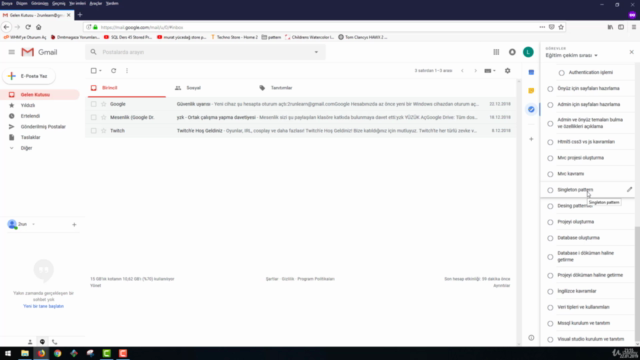Open the Windows Start menu

(8, 353)
